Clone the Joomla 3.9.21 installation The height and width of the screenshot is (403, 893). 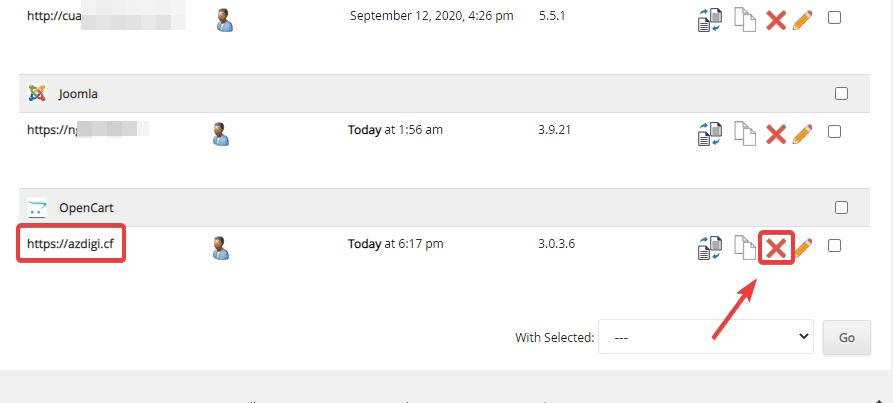[744, 132]
